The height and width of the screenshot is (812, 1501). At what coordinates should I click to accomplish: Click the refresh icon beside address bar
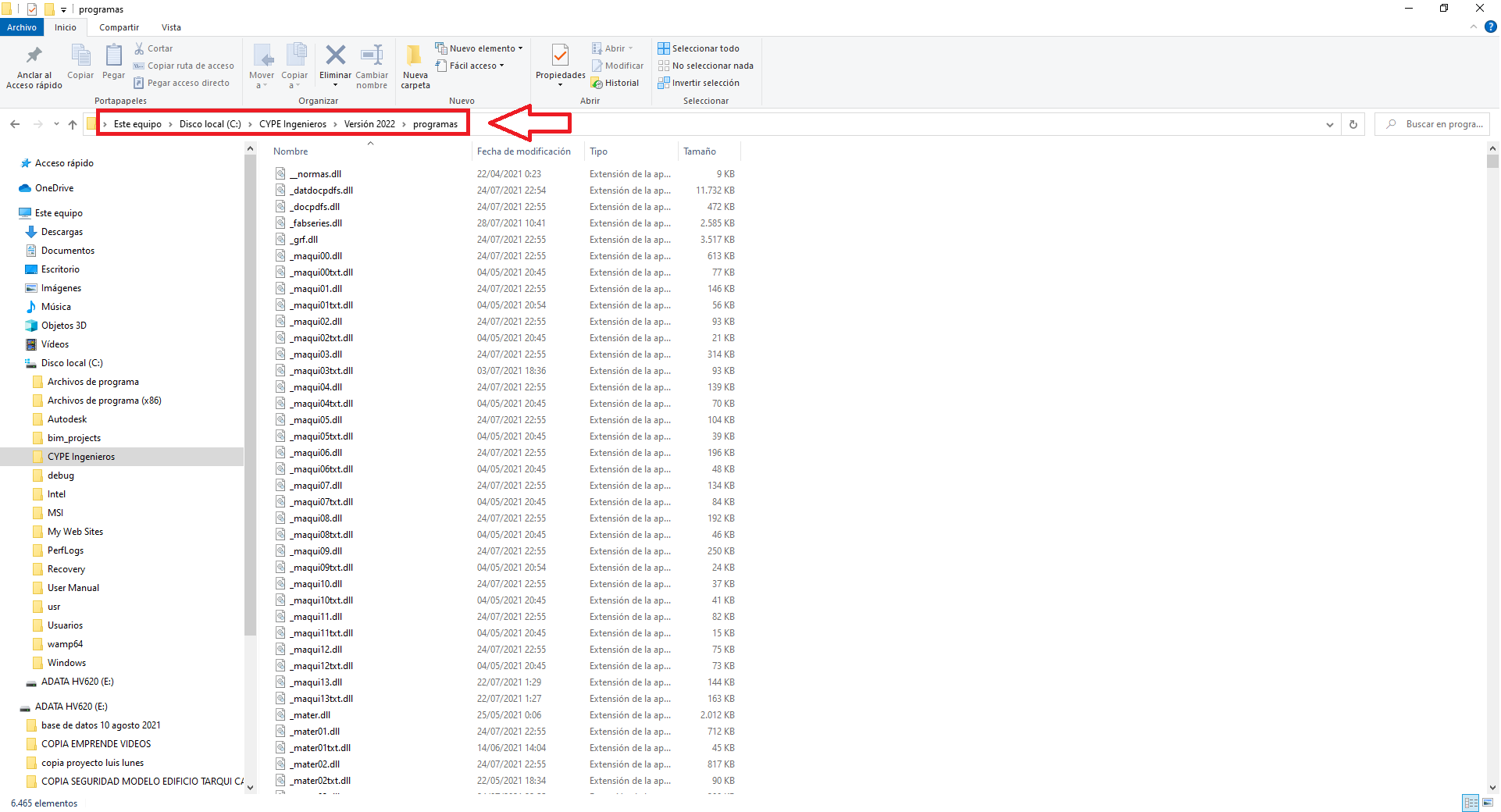[1353, 124]
